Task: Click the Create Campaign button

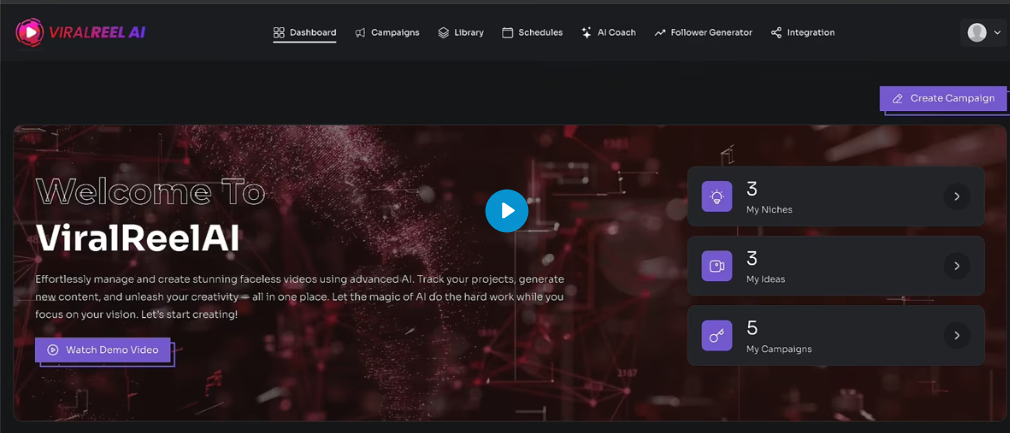Action: pos(943,99)
